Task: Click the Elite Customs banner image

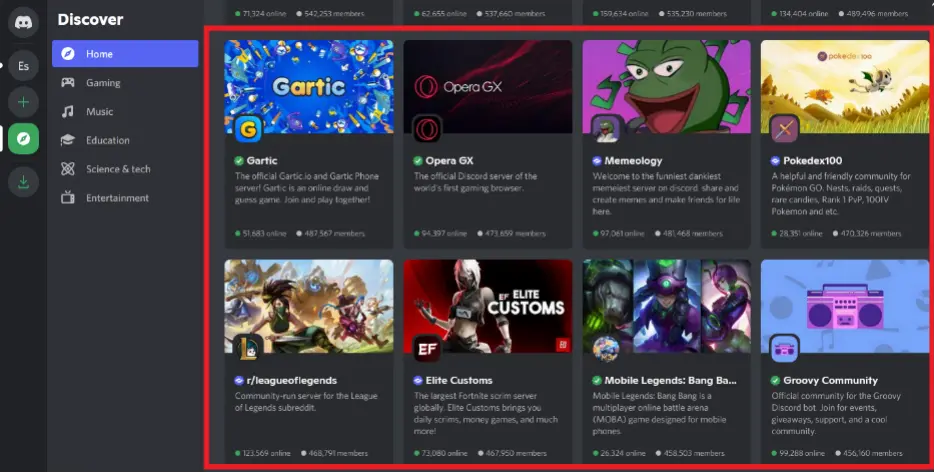Action: click(x=488, y=306)
